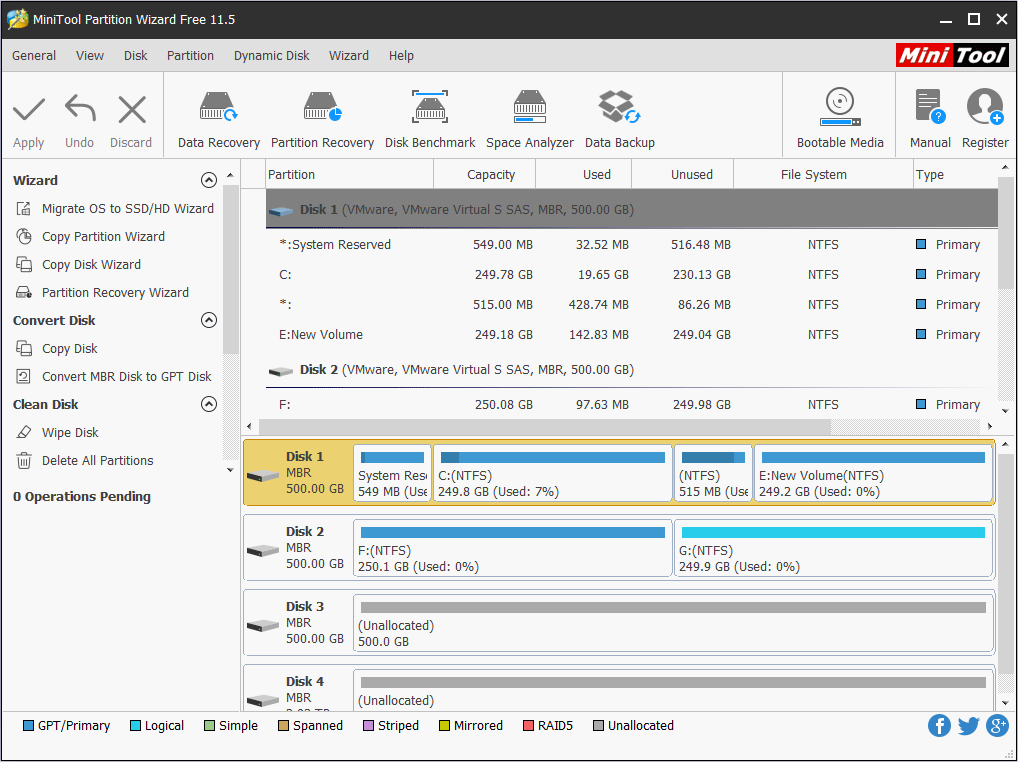The image size is (1018, 762).
Task: Sort by the Type column header
Action: click(955, 175)
